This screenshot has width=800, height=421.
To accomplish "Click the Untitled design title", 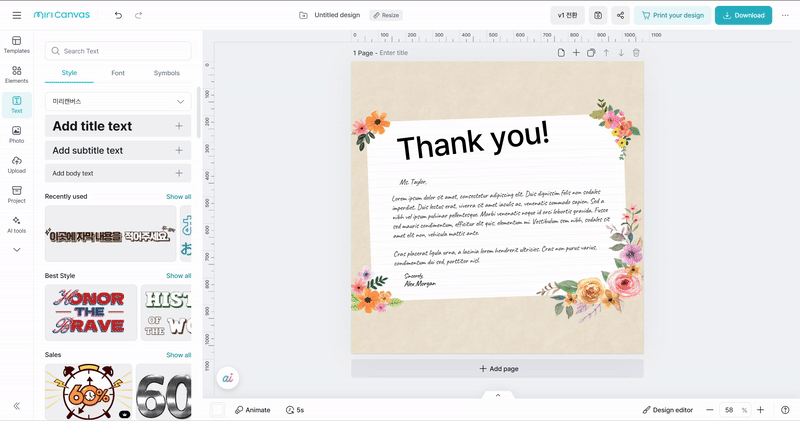I will (x=337, y=15).
